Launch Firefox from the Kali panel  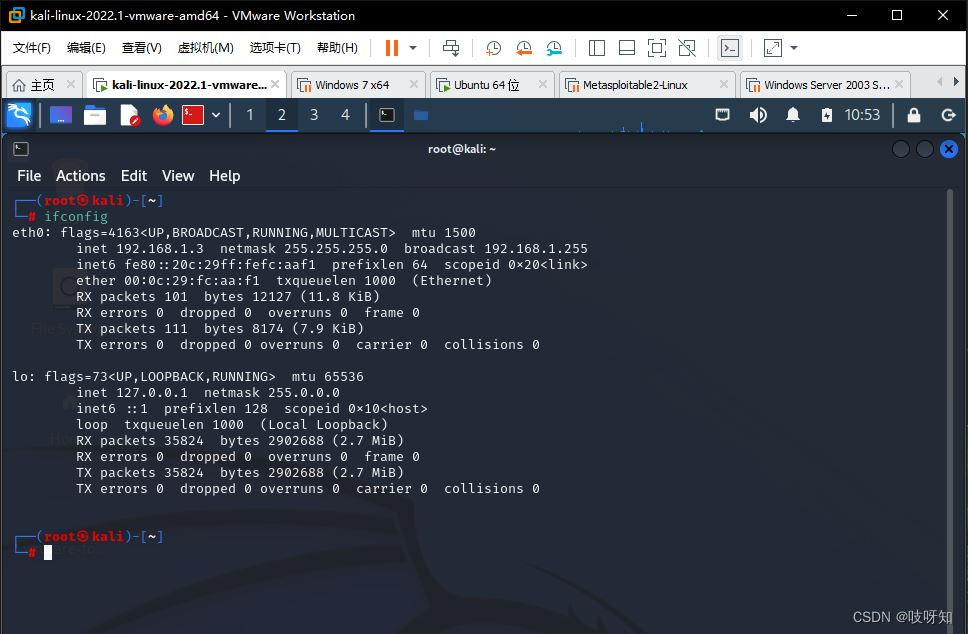163,115
